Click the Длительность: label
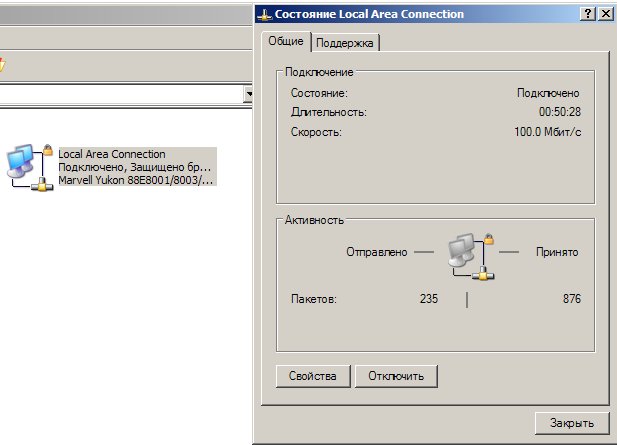 tap(329, 112)
